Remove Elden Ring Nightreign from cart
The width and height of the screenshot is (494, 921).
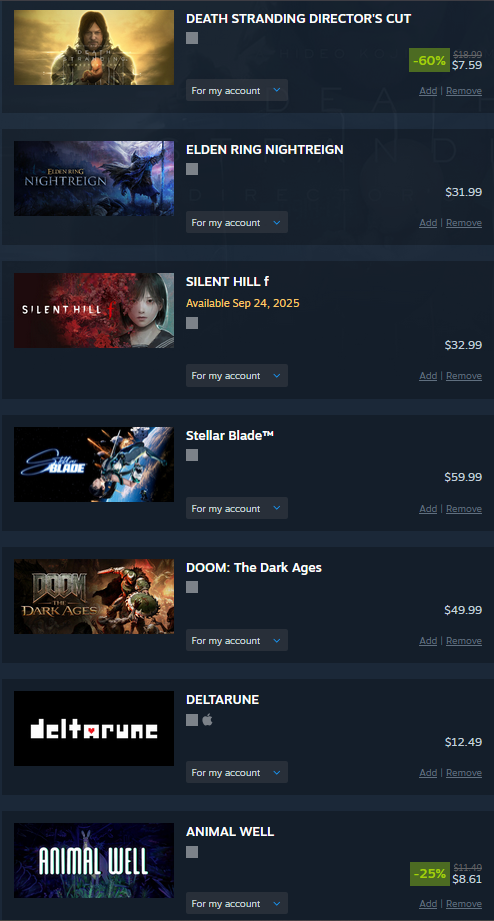click(x=464, y=223)
